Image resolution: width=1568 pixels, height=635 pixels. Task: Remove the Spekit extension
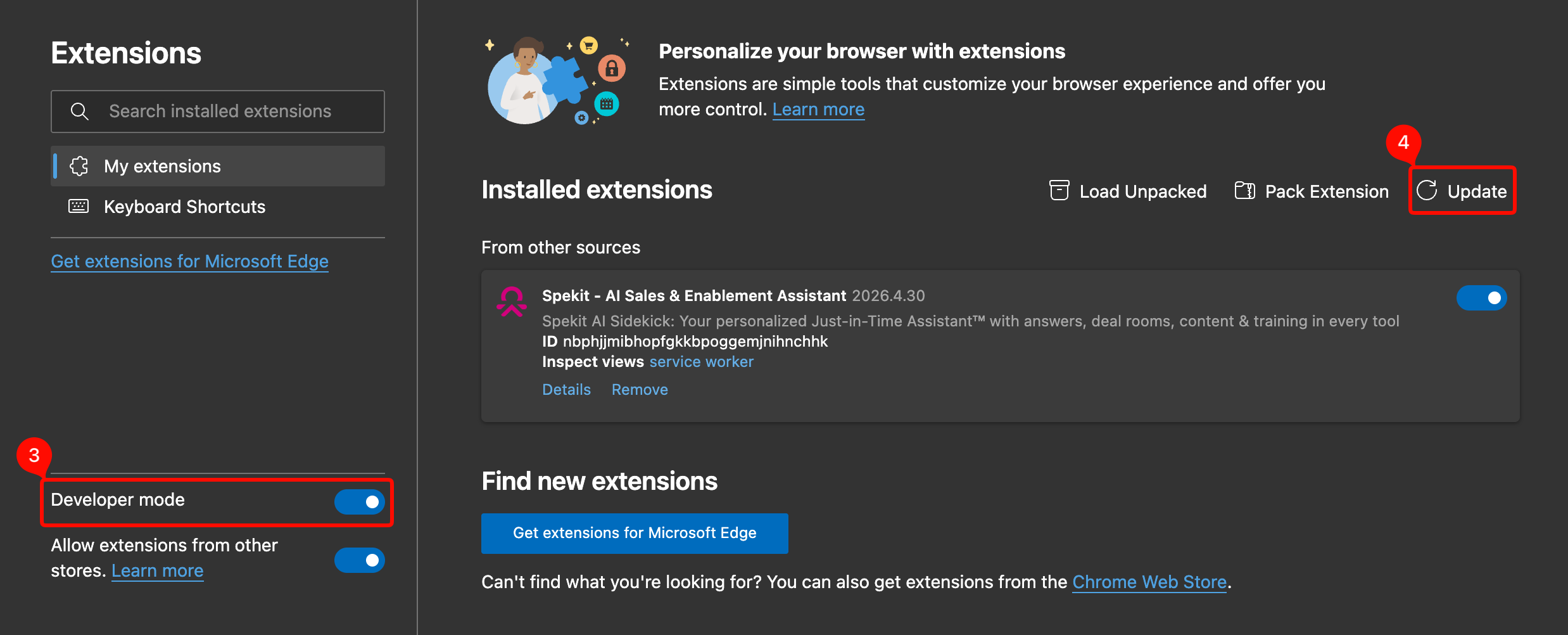coord(640,390)
